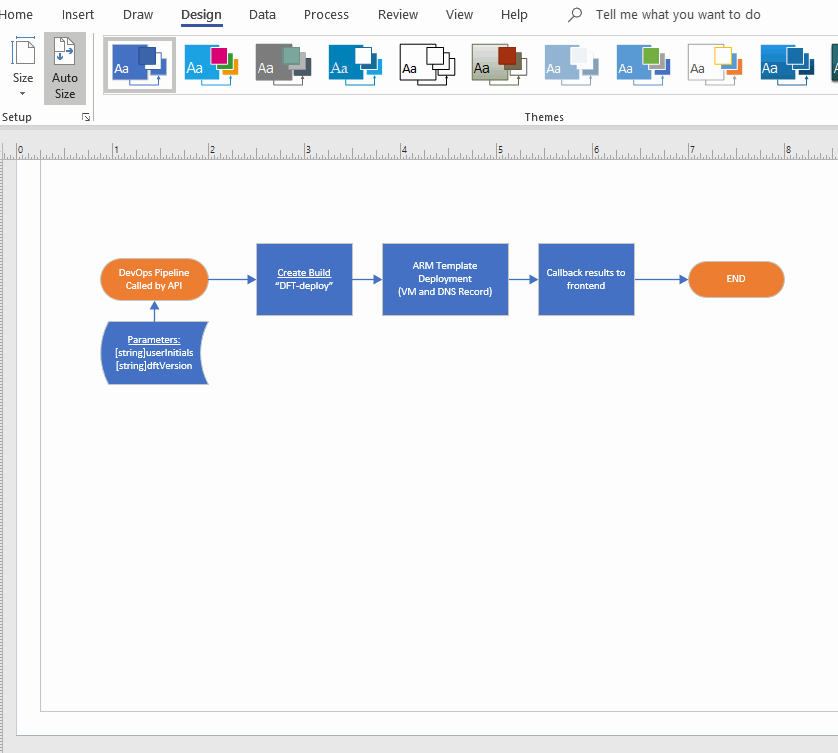
Task: Apply the first blue theme thumbnail
Action: click(x=139, y=64)
